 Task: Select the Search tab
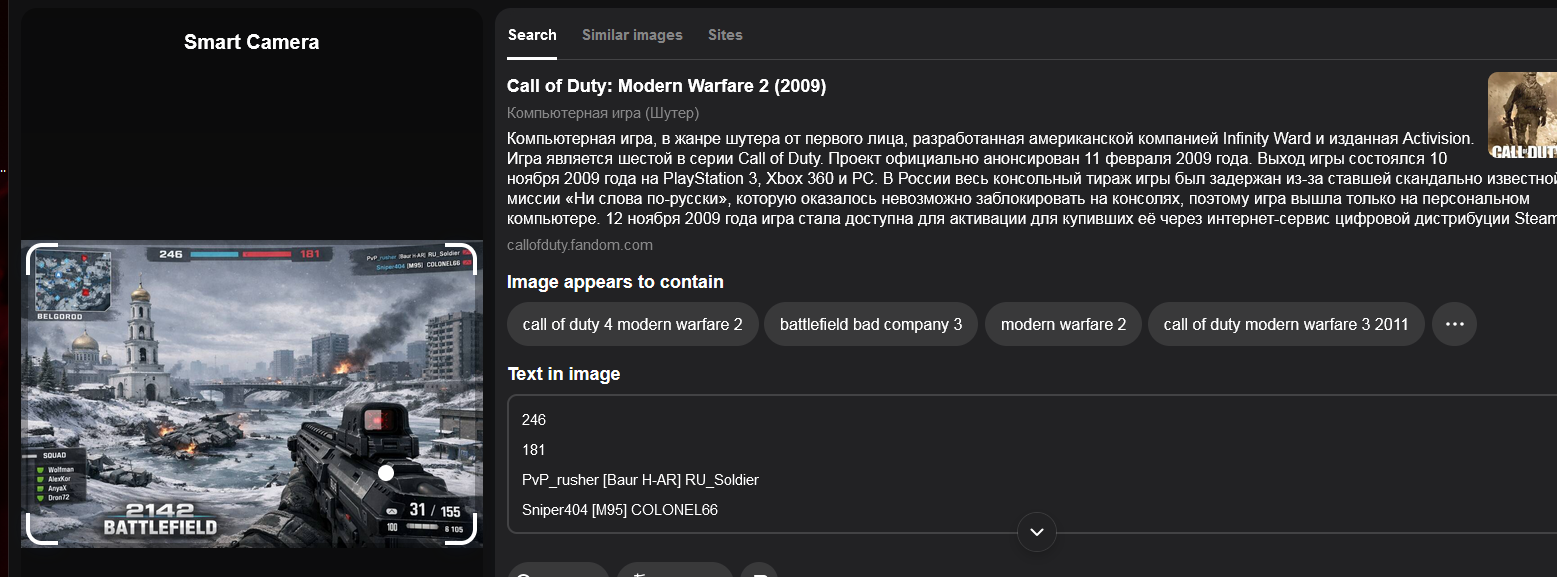tap(532, 35)
